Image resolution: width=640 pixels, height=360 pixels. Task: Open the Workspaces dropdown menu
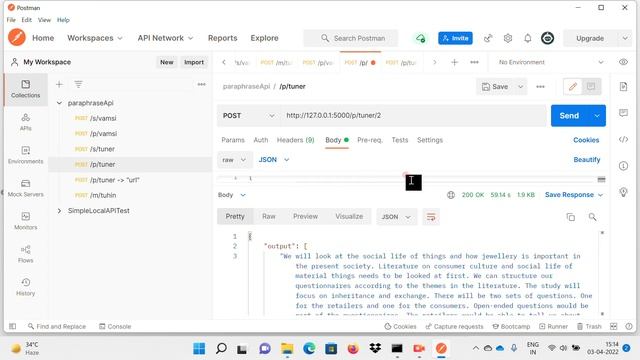click(94, 38)
